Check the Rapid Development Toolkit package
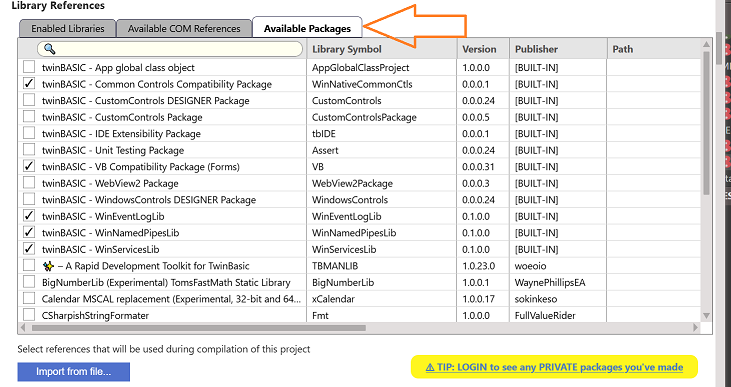Image resolution: width=731 pixels, height=387 pixels. 29,266
